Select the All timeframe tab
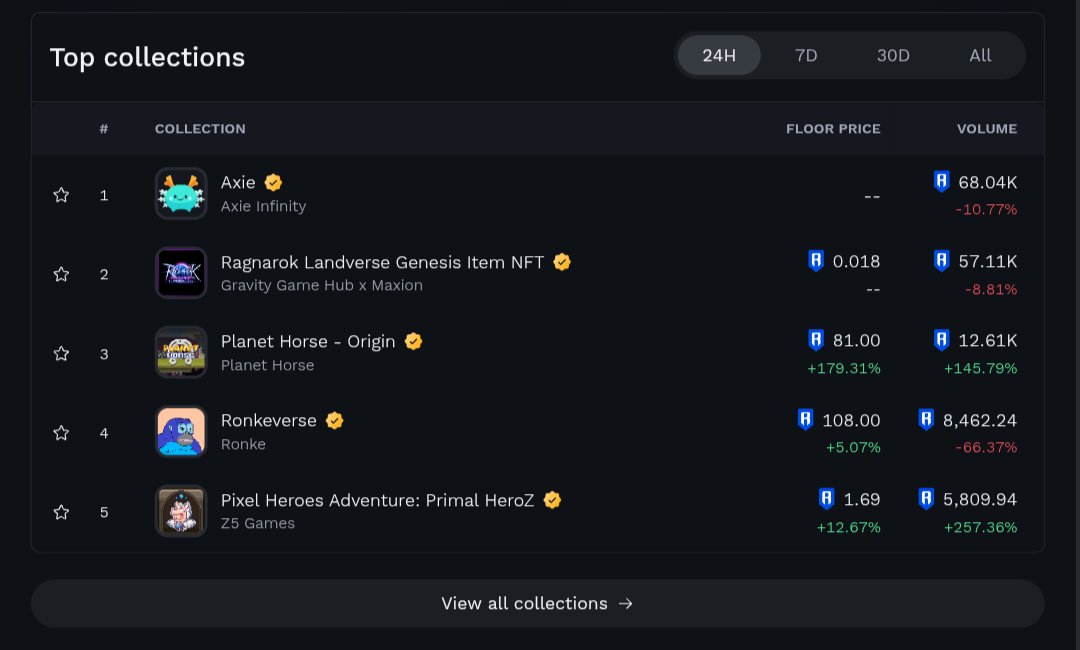The image size is (1080, 650). tap(980, 55)
